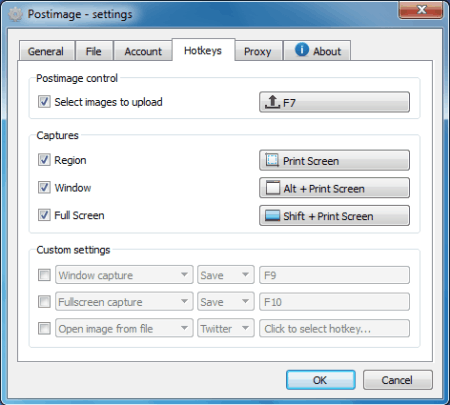Enable the Window capture custom setting checkbox
This screenshot has height=405, width=450.
pyautogui.click(x=44, y=275)
